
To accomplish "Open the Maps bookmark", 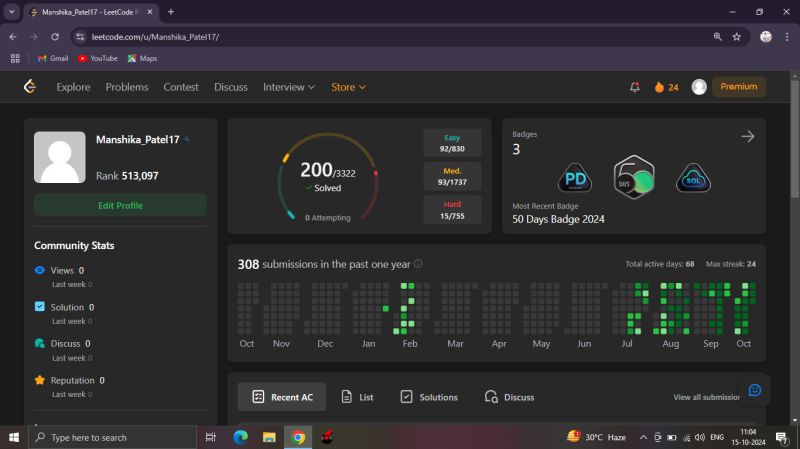I will click(x=142, y=58).
